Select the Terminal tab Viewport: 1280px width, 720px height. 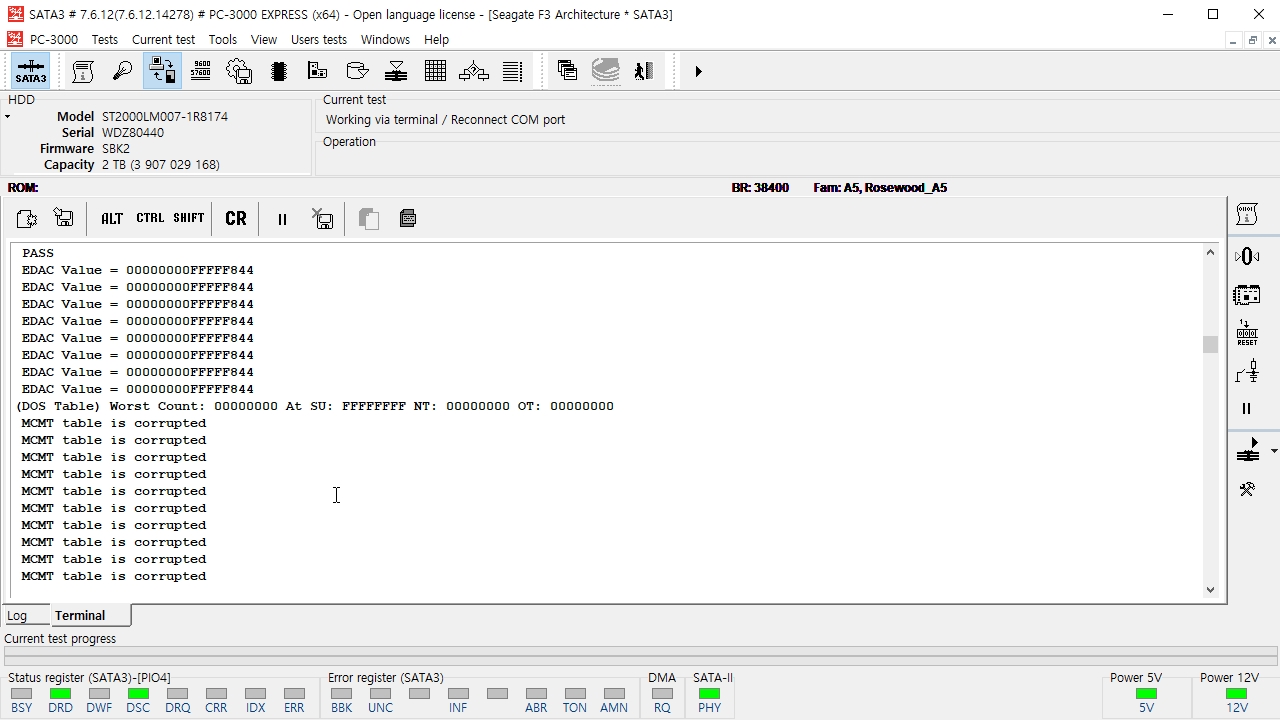[x=80, y=616]
